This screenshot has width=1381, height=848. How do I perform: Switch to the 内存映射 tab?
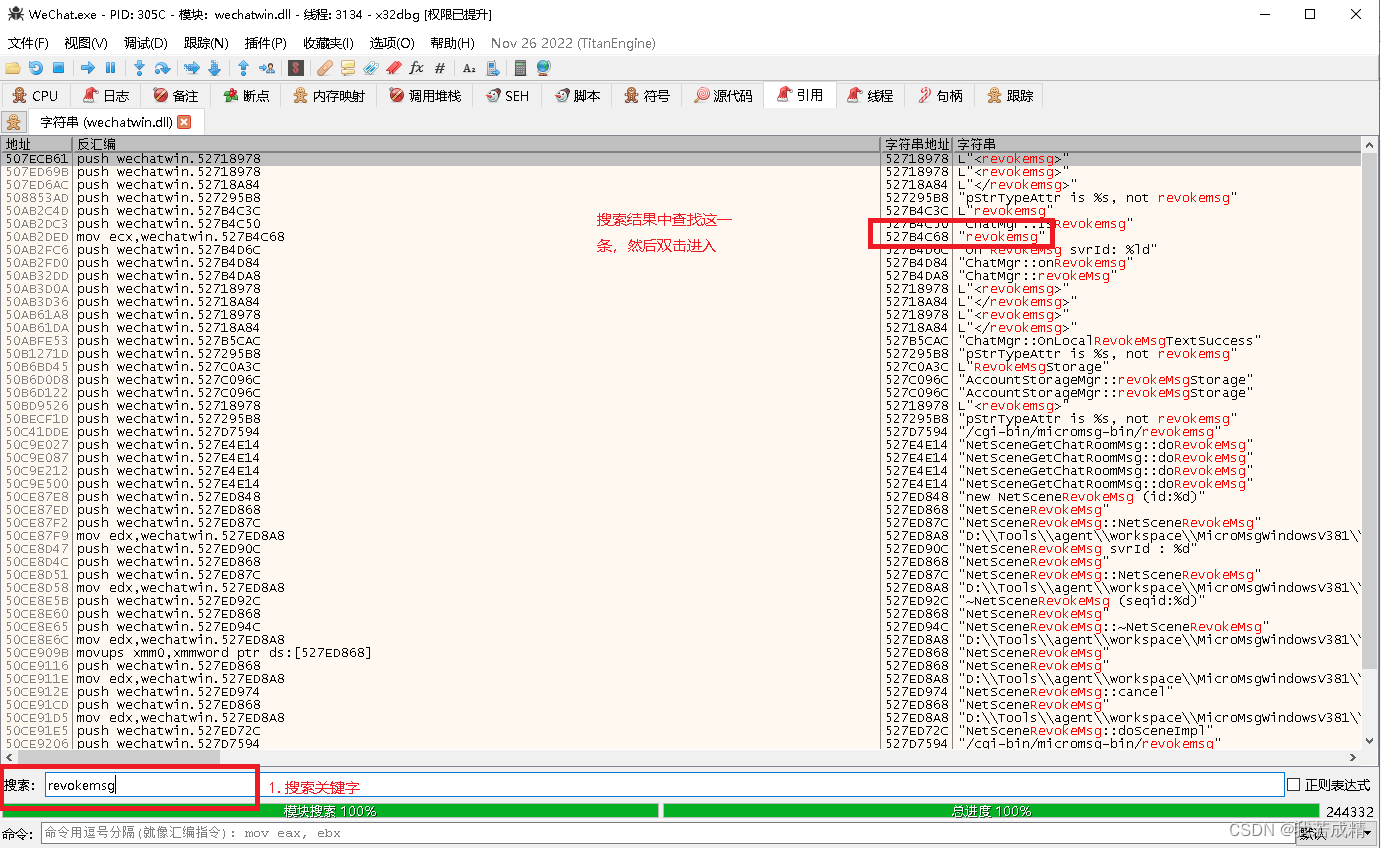(x=329, y=96)
